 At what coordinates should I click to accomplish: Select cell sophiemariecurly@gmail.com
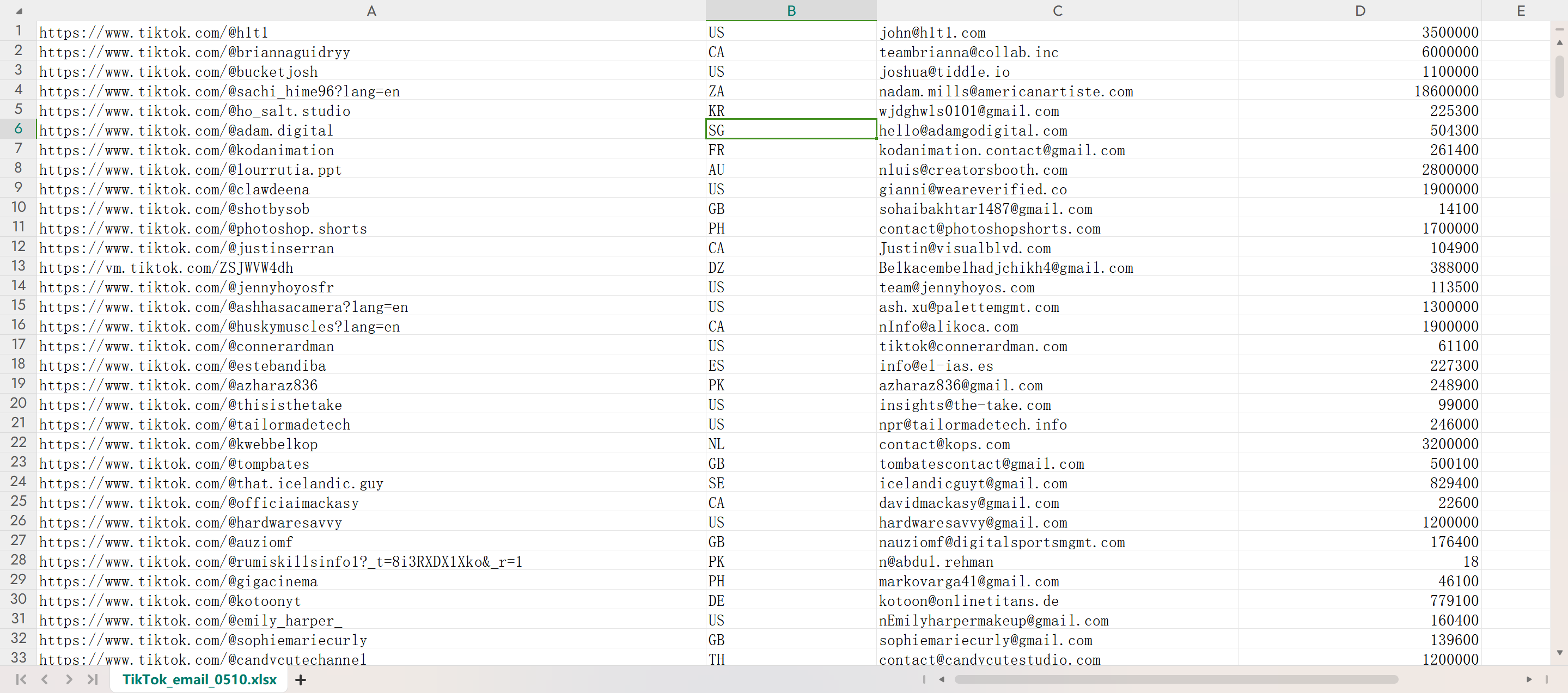[x=1057, y=639]
